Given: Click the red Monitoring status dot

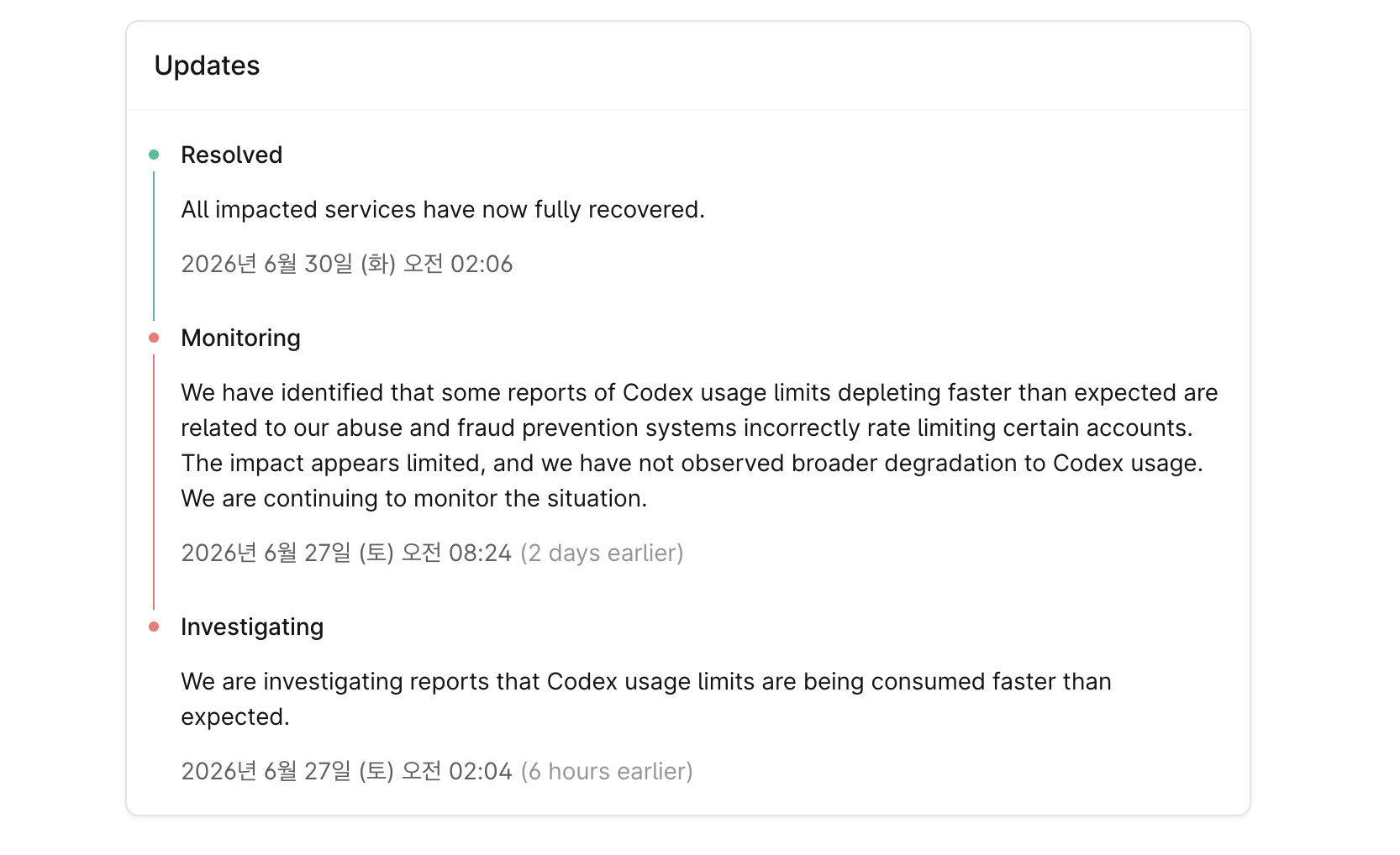Looking at the screenshot, I should [154, 338].
